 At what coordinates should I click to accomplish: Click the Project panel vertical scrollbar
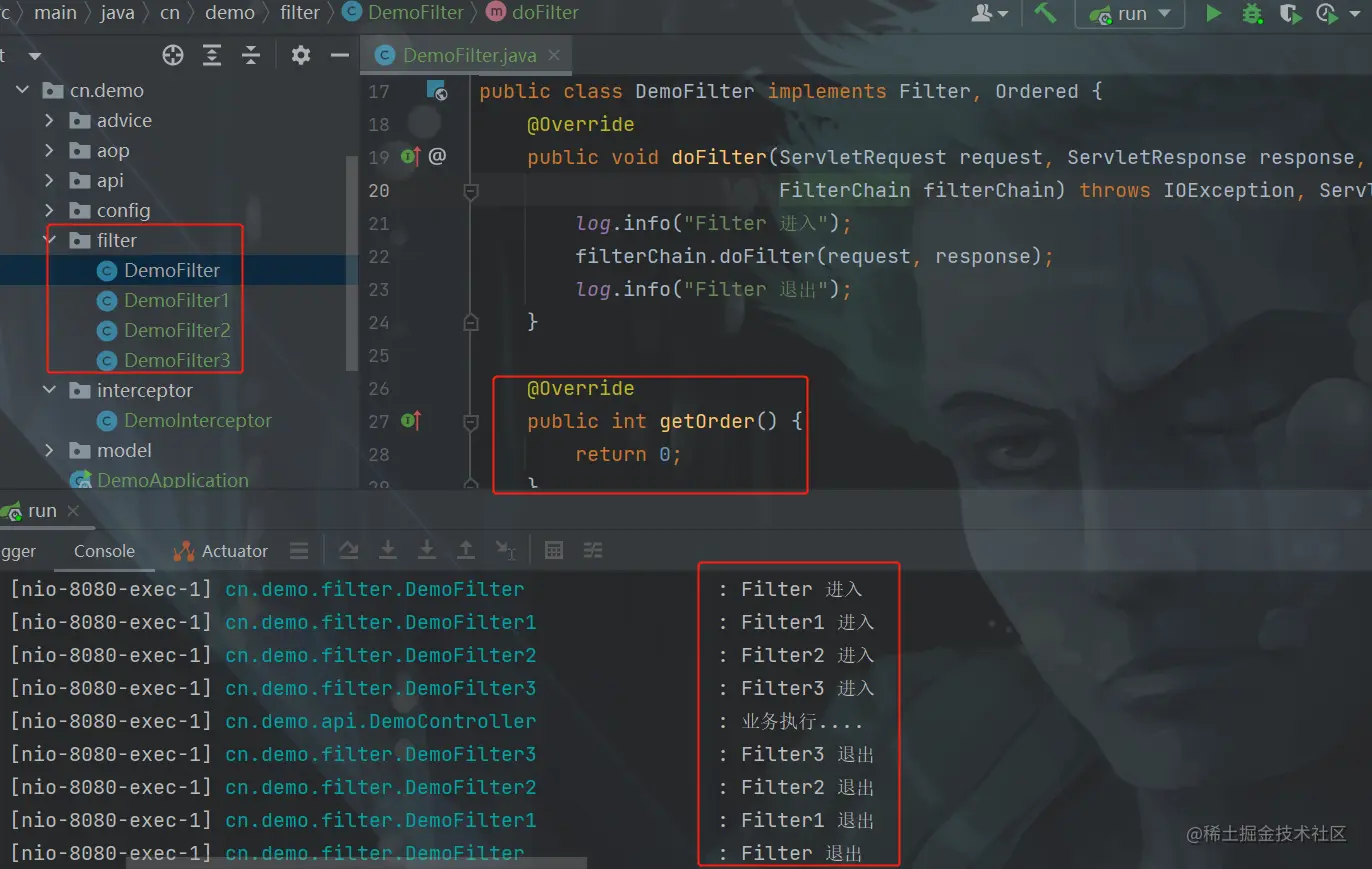pyautogui.click(x=351, y=262)
